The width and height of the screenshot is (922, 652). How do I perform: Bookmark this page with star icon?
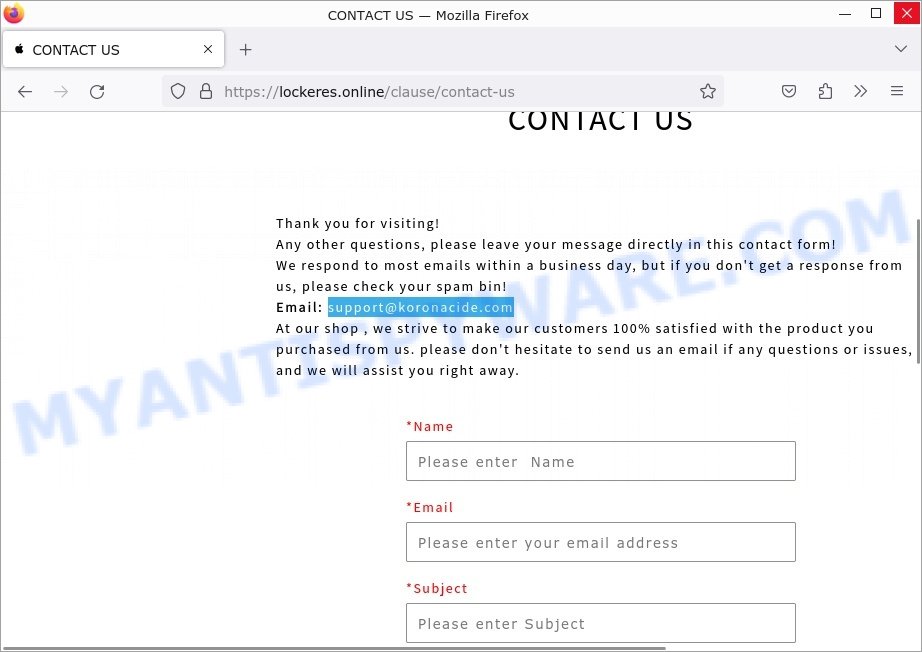coord(708,91)
